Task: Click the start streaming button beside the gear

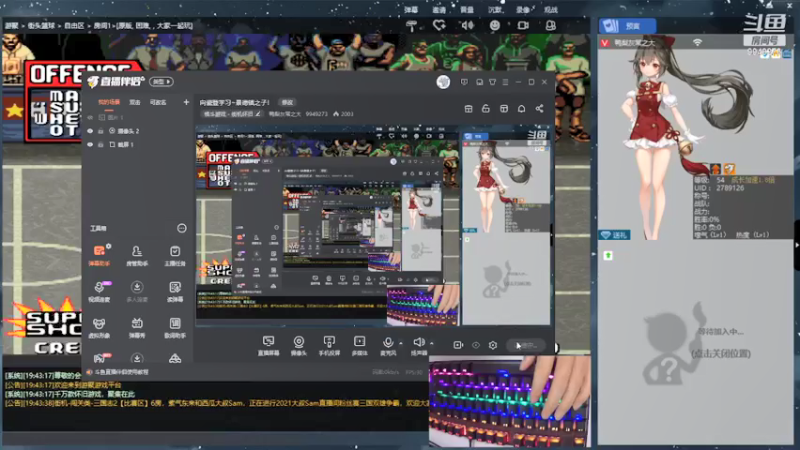Action: tap(527, 345)
